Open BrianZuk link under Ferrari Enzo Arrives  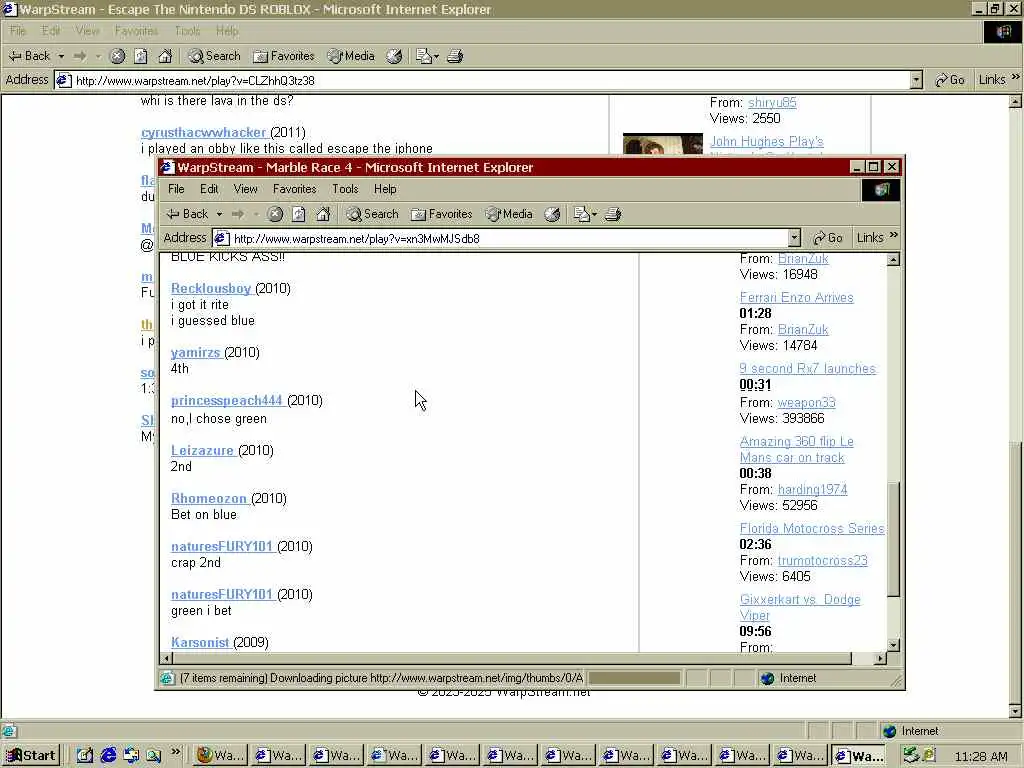[803, 330]
